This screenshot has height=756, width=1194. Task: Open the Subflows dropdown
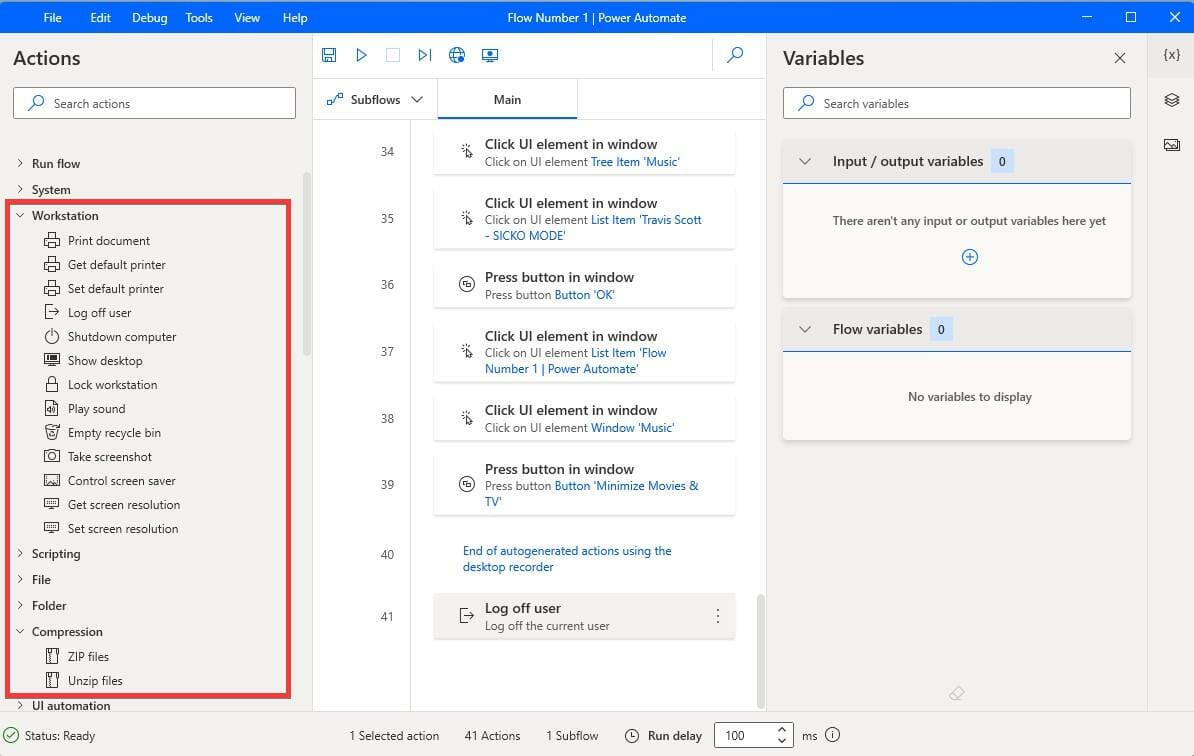[x=375, y=100]
